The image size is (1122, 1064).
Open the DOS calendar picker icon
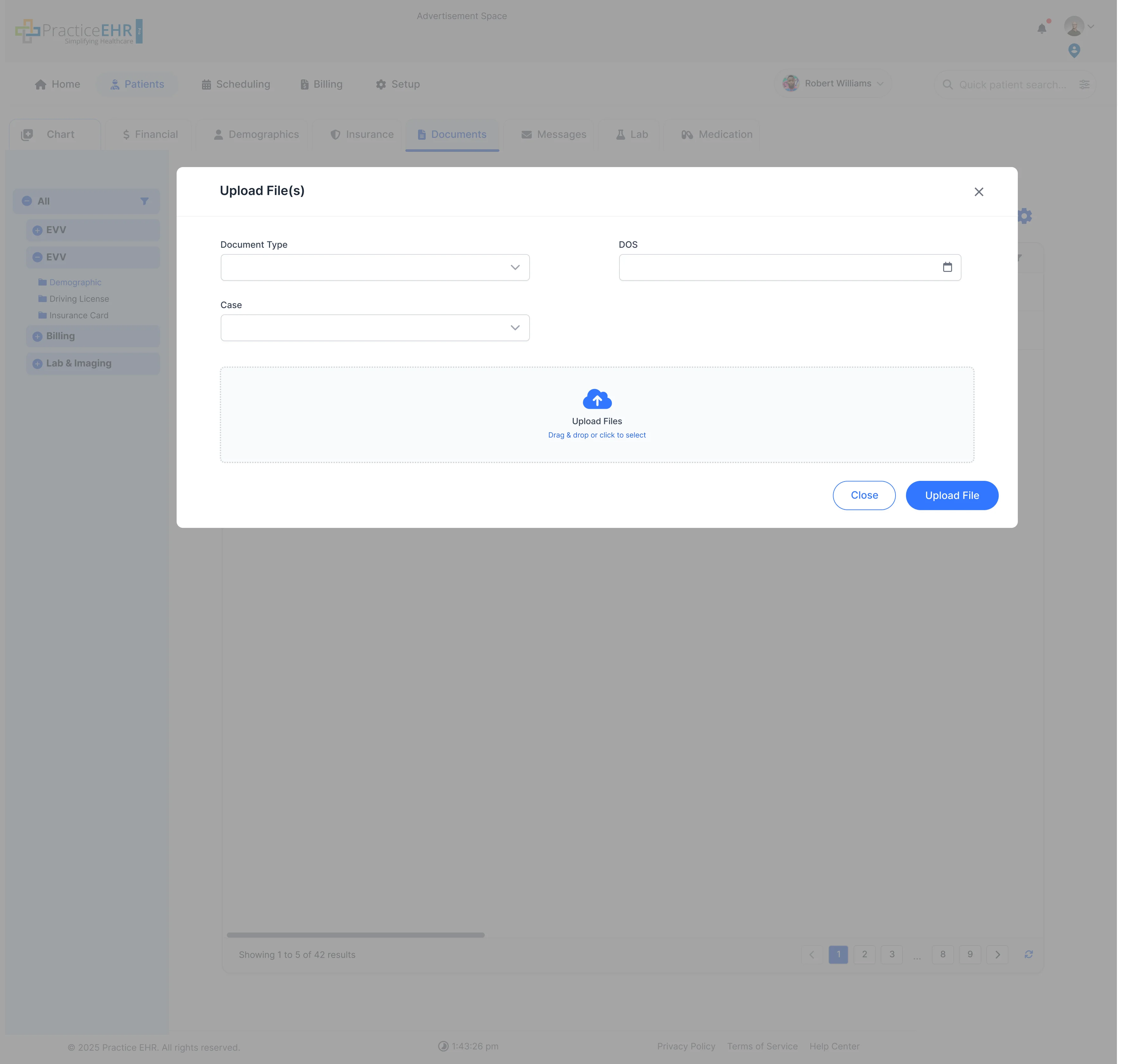point(948,266)
